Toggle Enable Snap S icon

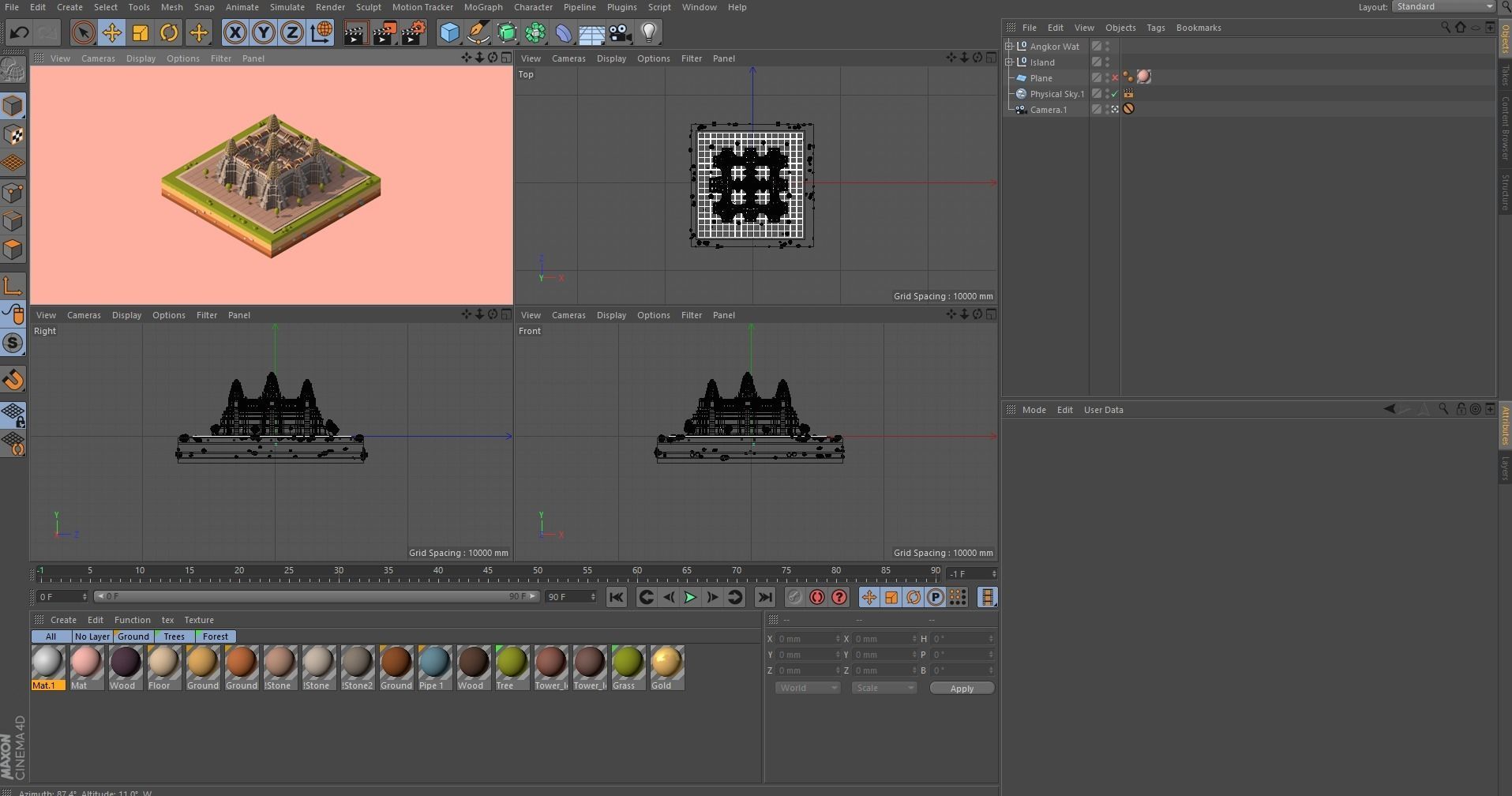pyautogui.click(x=13, y=343)
